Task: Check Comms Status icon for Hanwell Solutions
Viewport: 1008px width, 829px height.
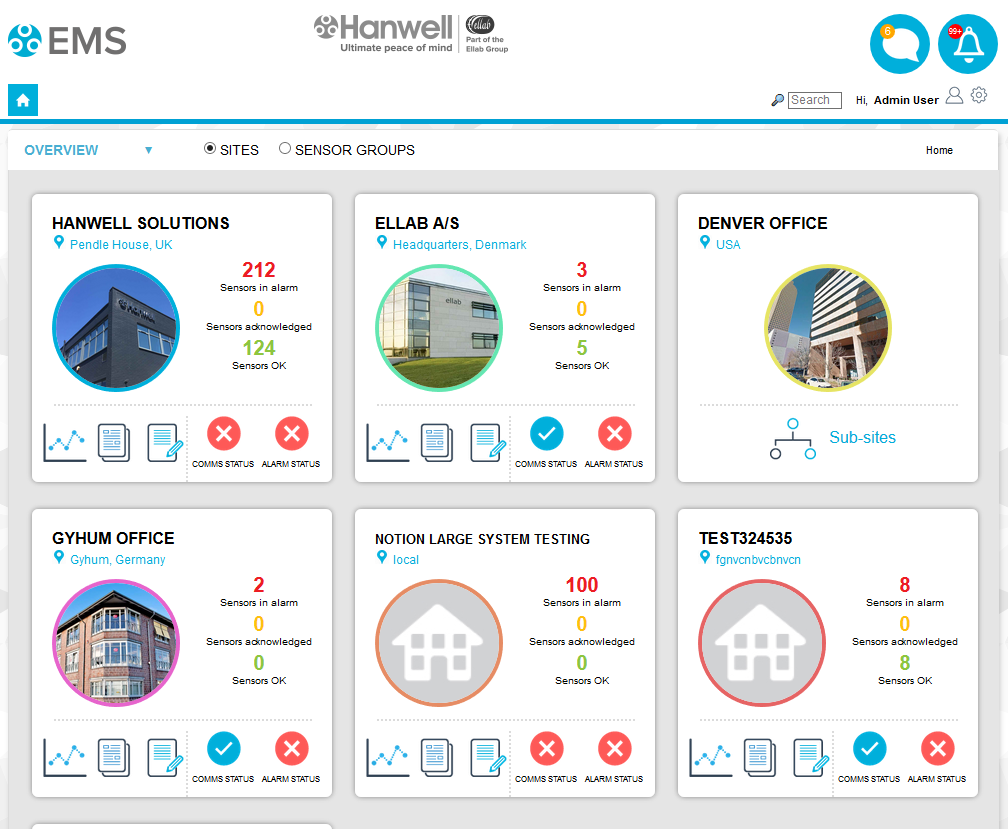Action: click(224, 434)
